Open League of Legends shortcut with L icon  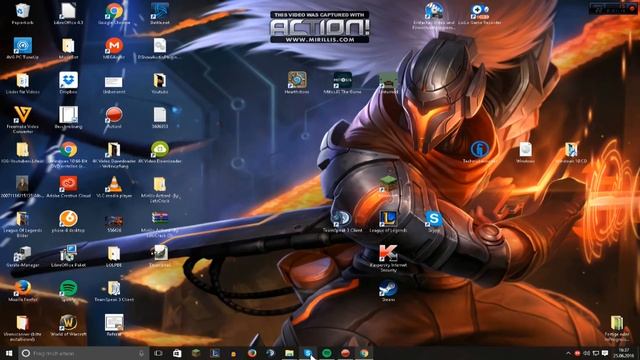pos(388,222)
